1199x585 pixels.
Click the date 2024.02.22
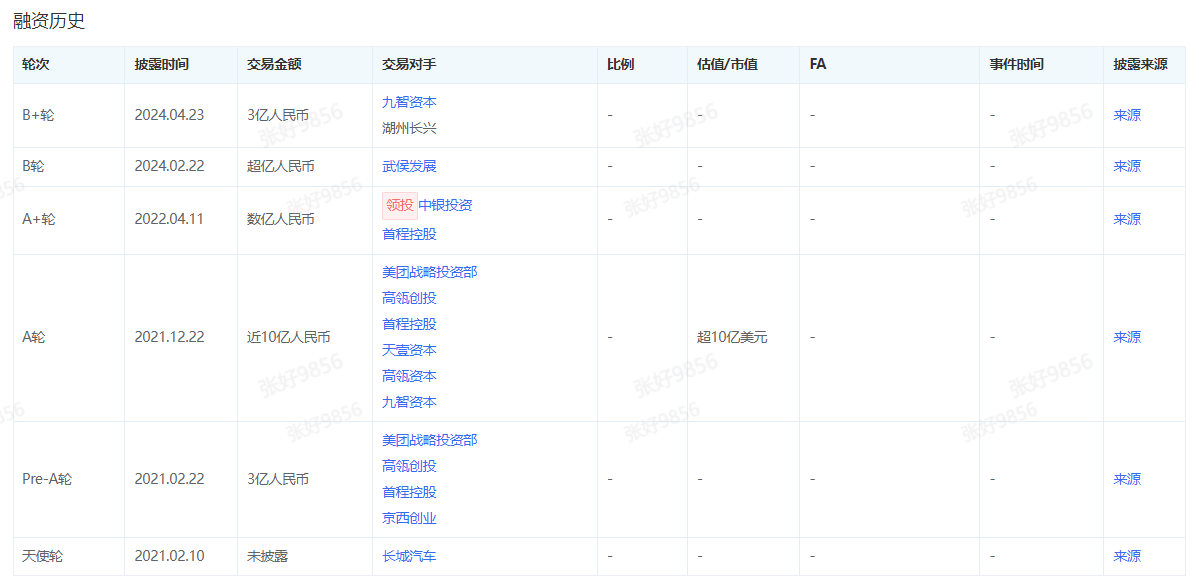point(170,166)
